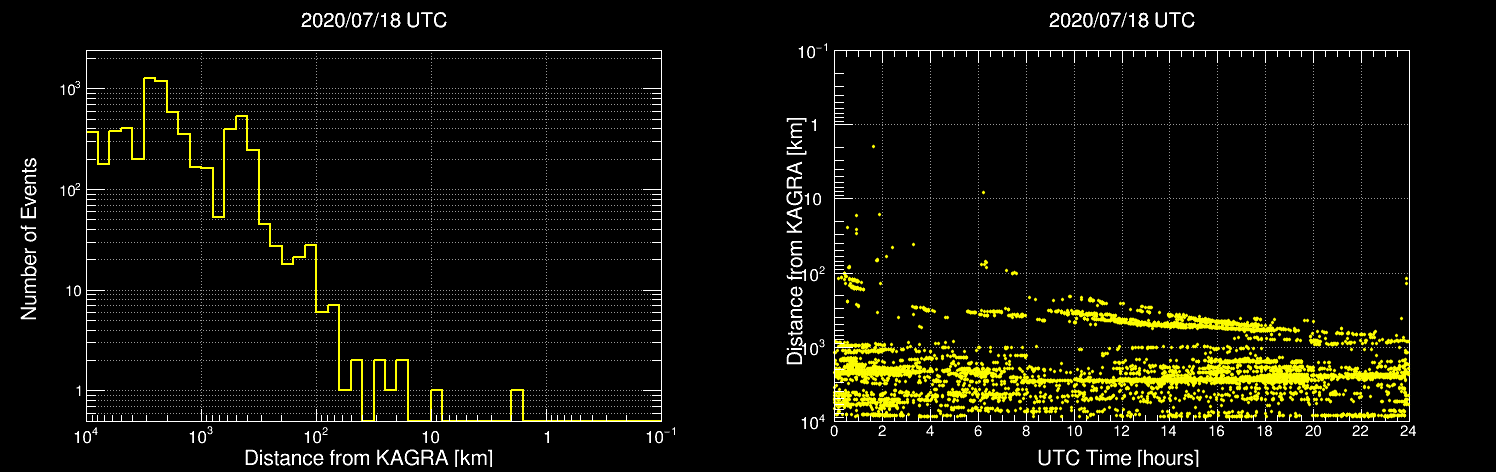Click the "1" tick on the histogram's x-axis
Screen dimensions: 1496x472
click(546, 438)
